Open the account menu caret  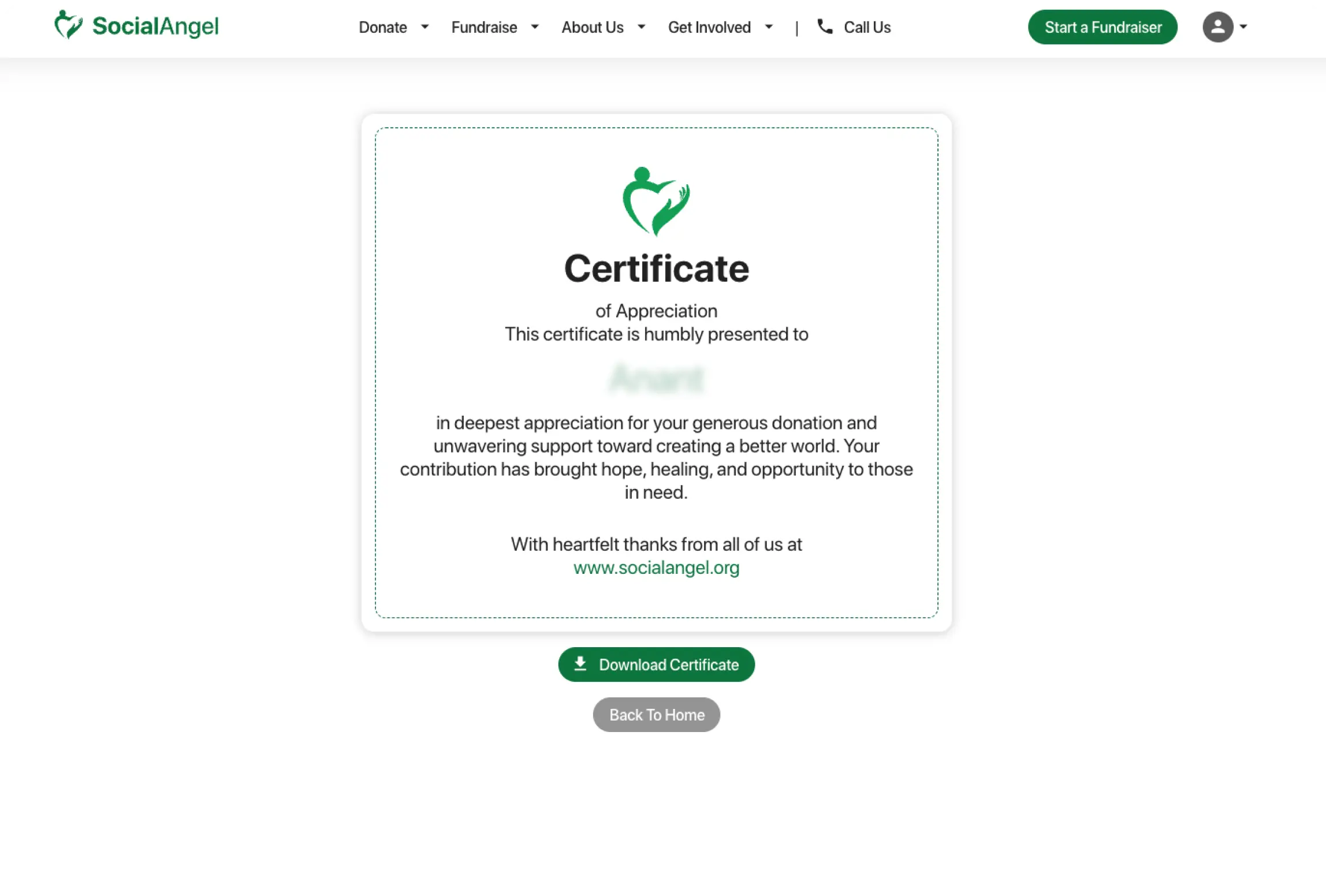coord(1243,27)
